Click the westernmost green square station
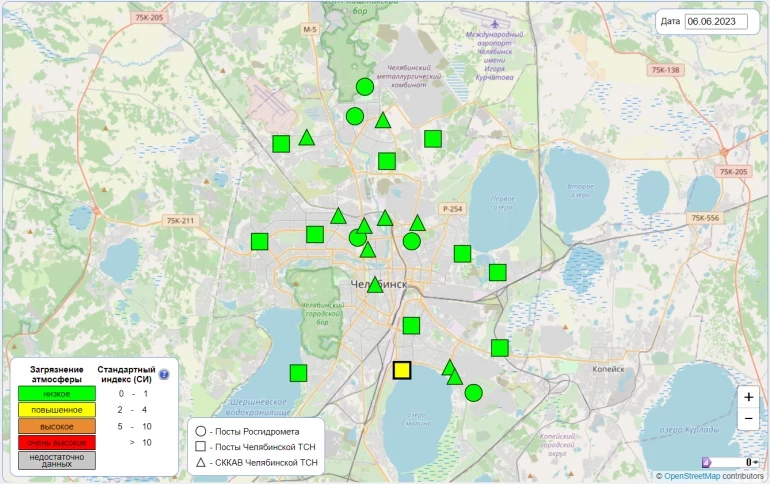 tap(260, 241)
